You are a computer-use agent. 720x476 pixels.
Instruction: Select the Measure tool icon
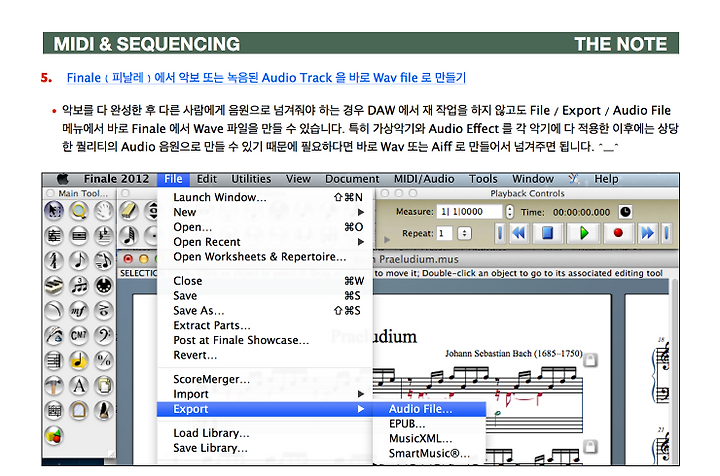pos(79,236)
